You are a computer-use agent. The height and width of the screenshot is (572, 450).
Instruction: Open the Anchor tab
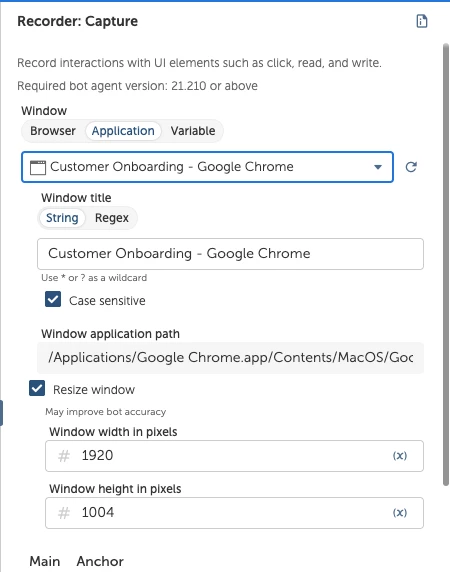(100, 561)
